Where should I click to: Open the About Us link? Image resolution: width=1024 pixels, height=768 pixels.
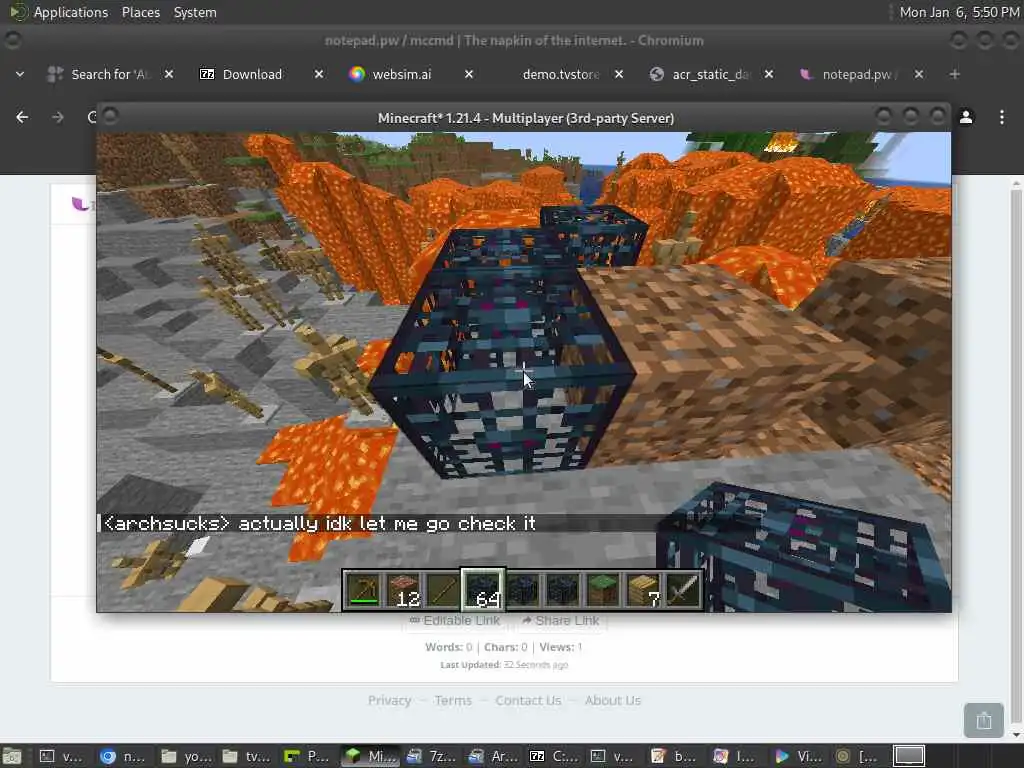tap(613, 700)
